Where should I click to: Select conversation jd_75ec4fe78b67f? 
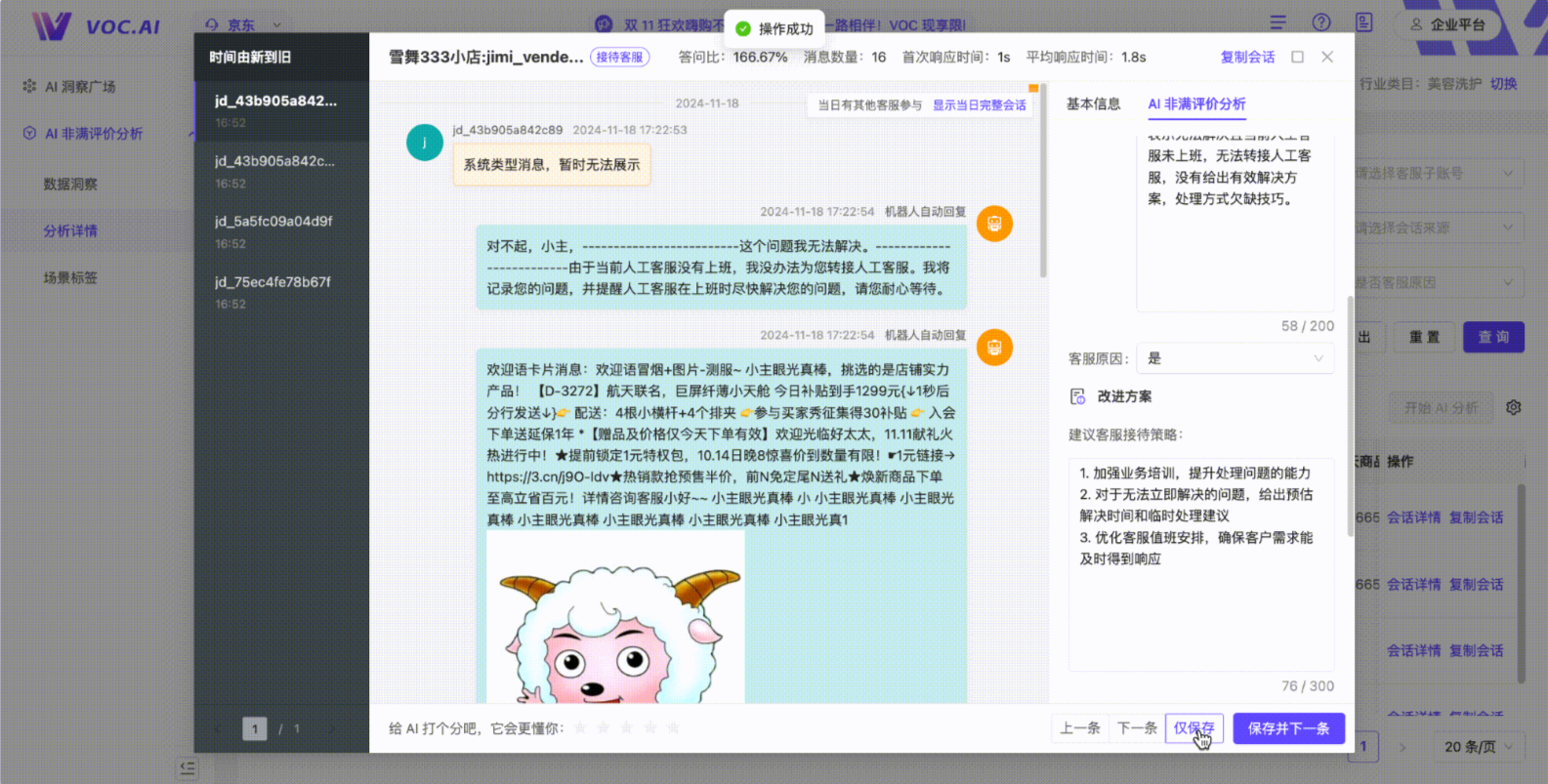point(282,292)
